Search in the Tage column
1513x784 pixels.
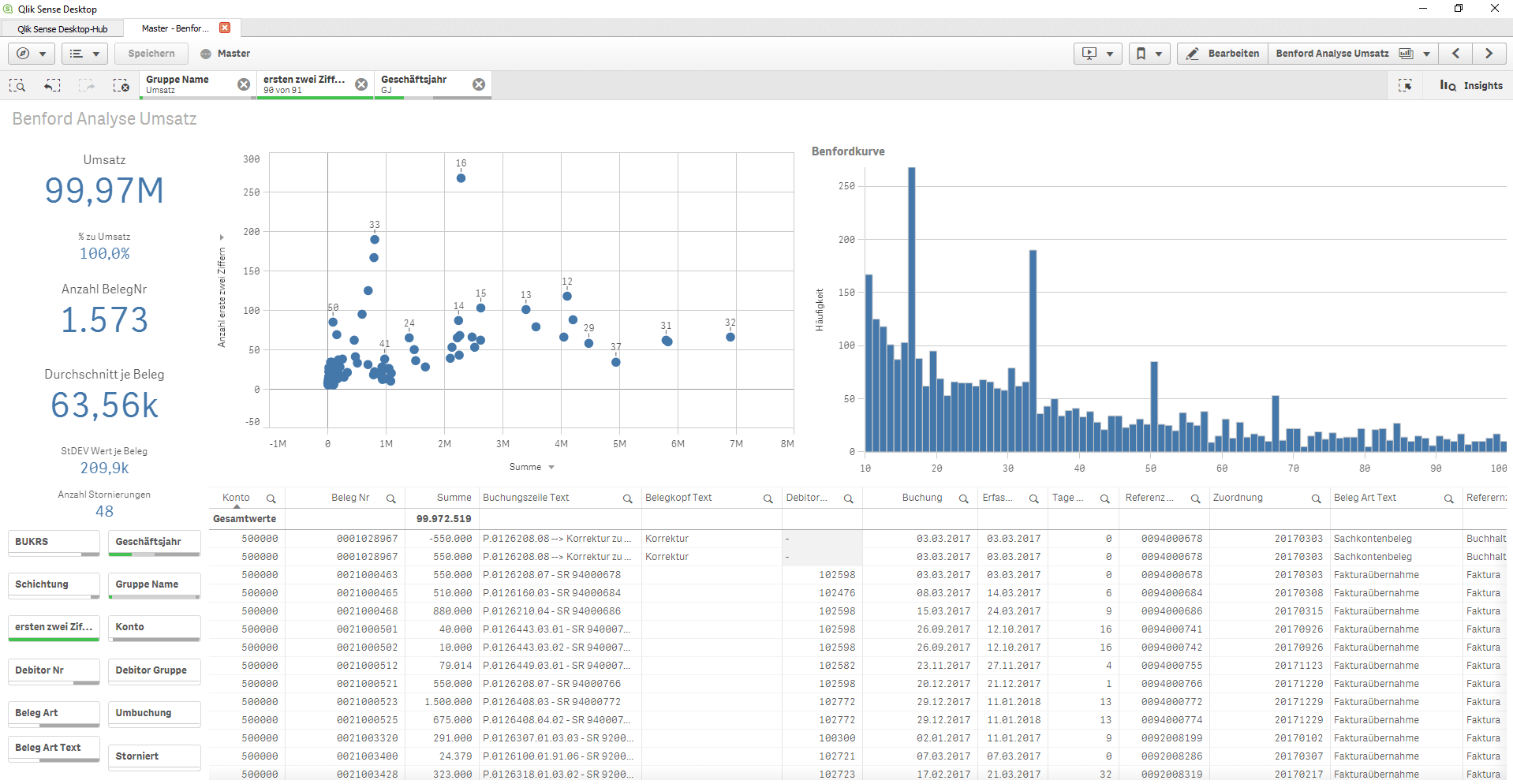[x=1105, y=498]
